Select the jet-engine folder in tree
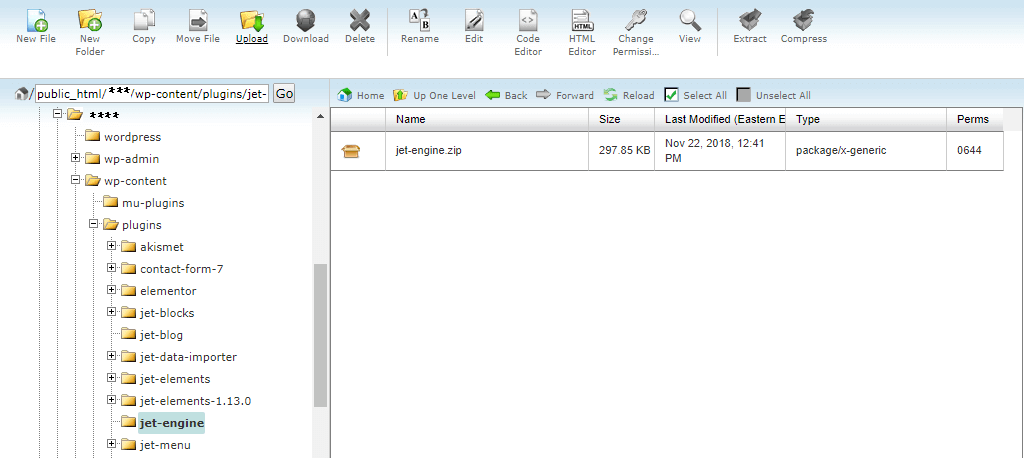 click(x=172, y=423)
